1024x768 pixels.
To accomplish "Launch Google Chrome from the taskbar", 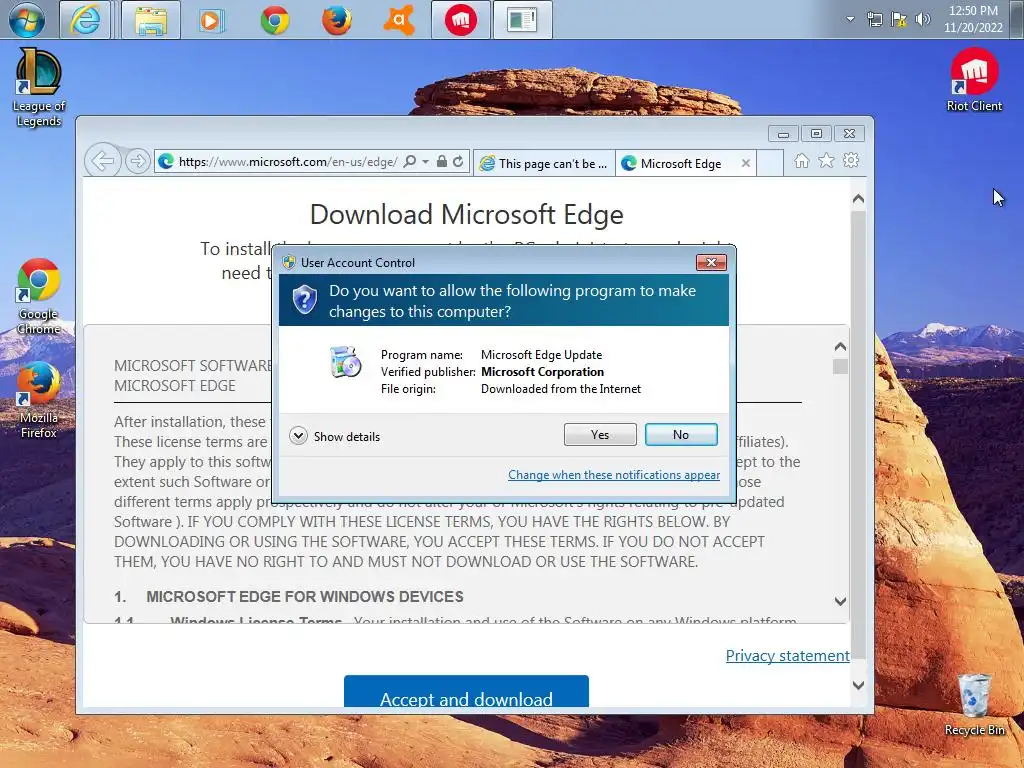I will pos(274,20).
